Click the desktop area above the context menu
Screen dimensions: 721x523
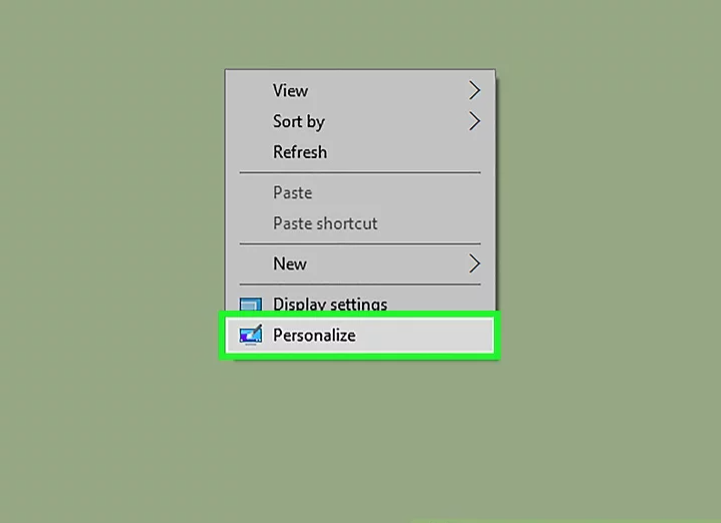click(360, 35)
